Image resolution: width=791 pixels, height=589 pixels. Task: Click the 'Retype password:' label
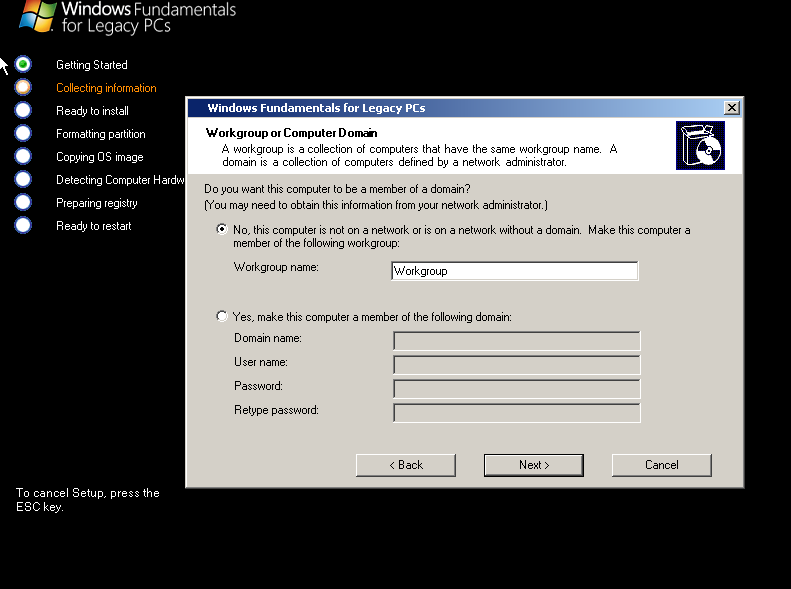click(276, 410)
